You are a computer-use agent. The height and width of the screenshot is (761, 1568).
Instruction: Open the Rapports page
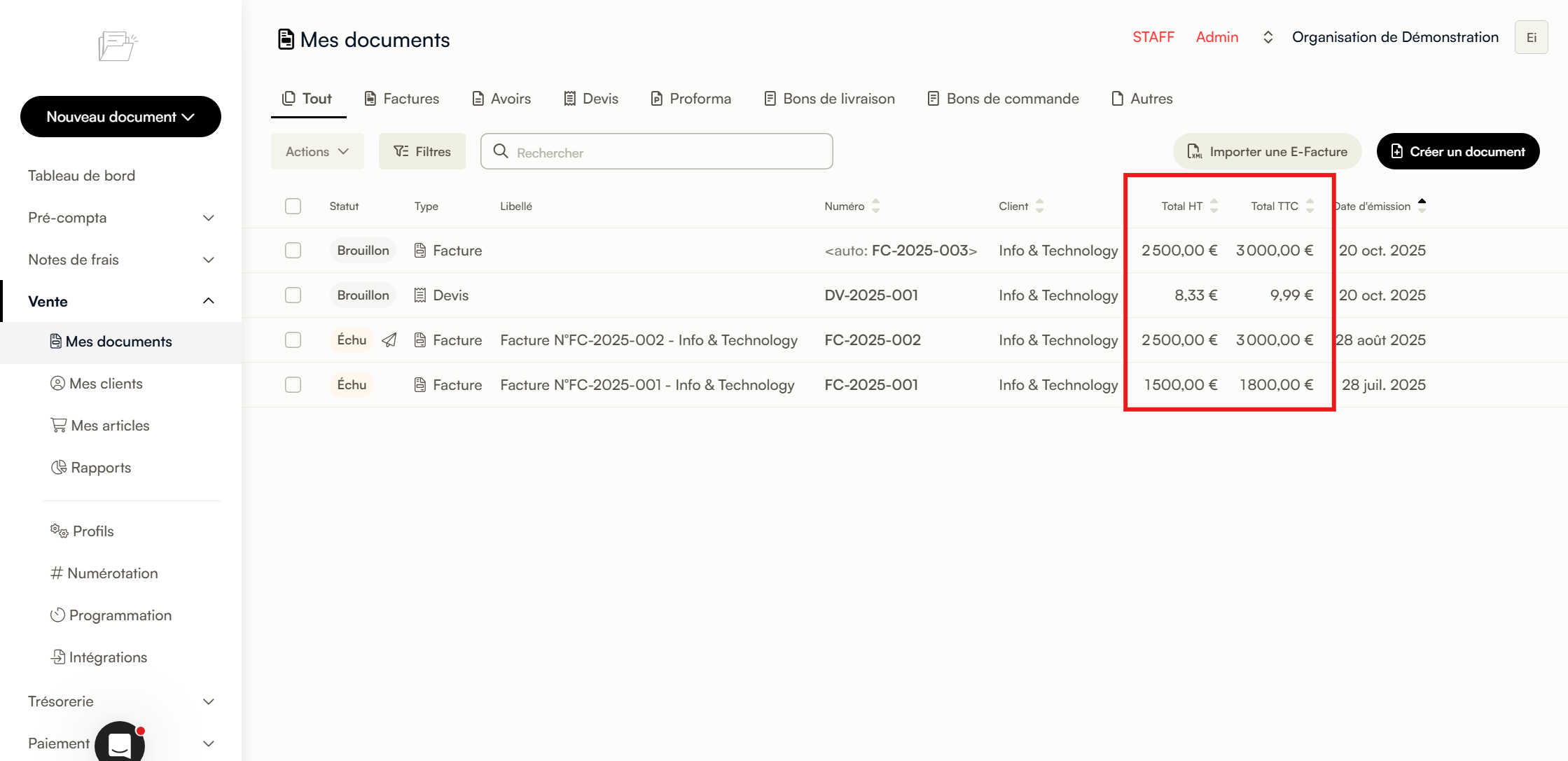click(x=102, y=468)
